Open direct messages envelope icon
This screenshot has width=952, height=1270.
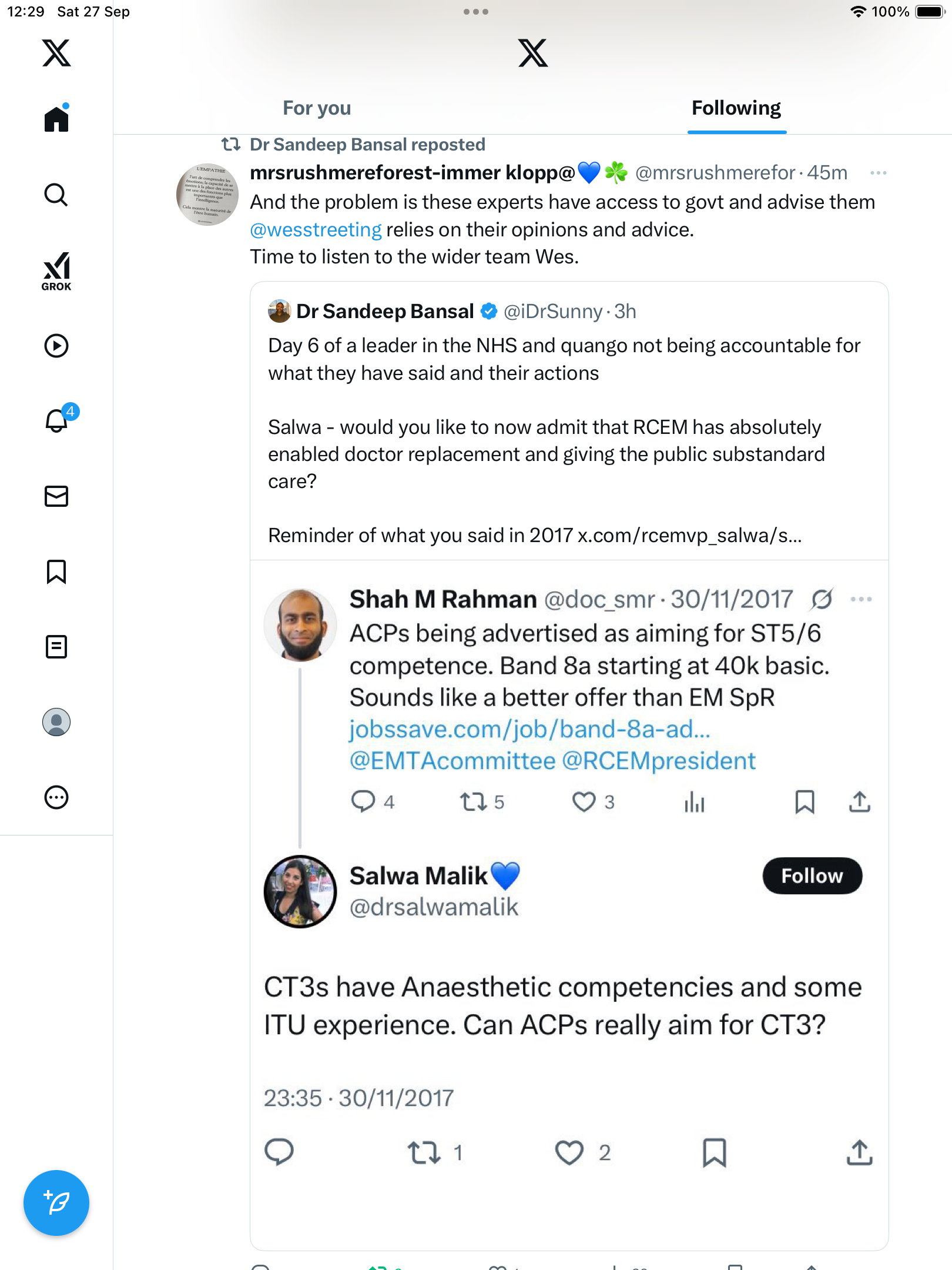coord(56,496)
